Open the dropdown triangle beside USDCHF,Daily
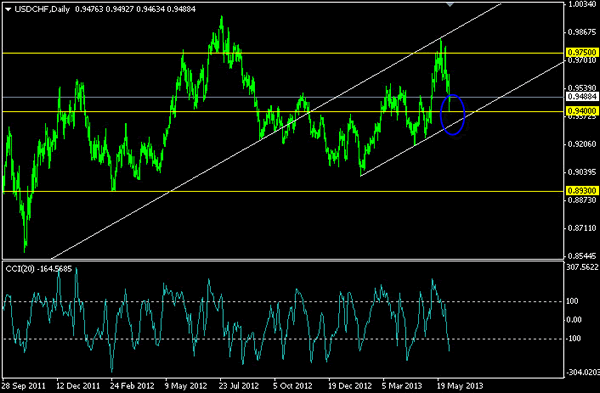This screenshot has width=600, height=393. (8, 9)
